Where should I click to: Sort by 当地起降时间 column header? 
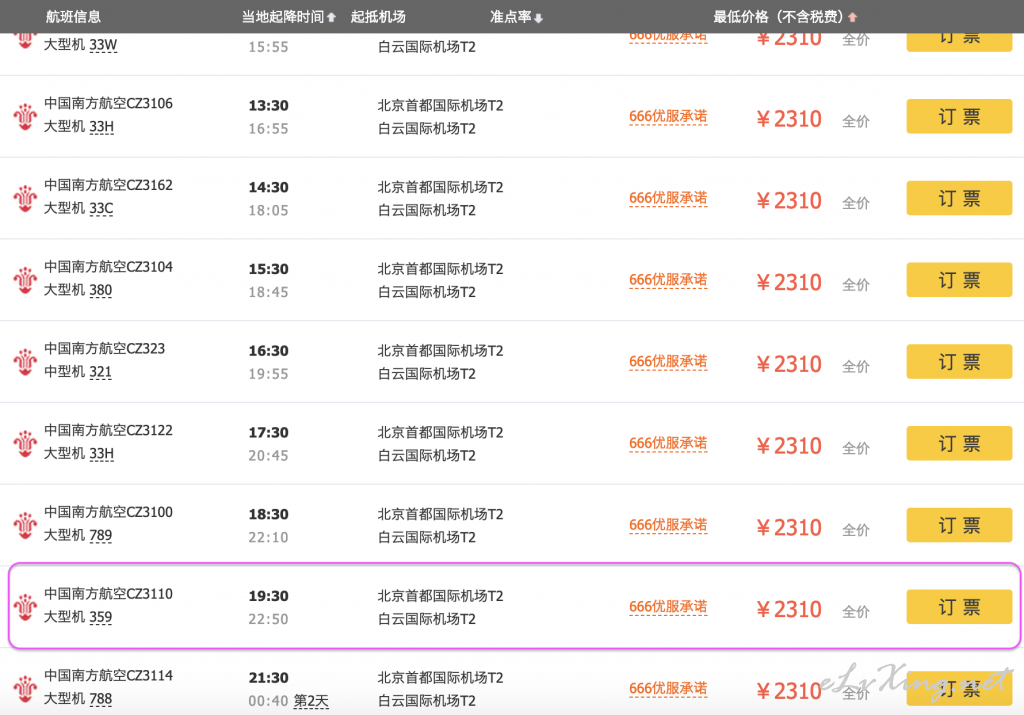289,17
